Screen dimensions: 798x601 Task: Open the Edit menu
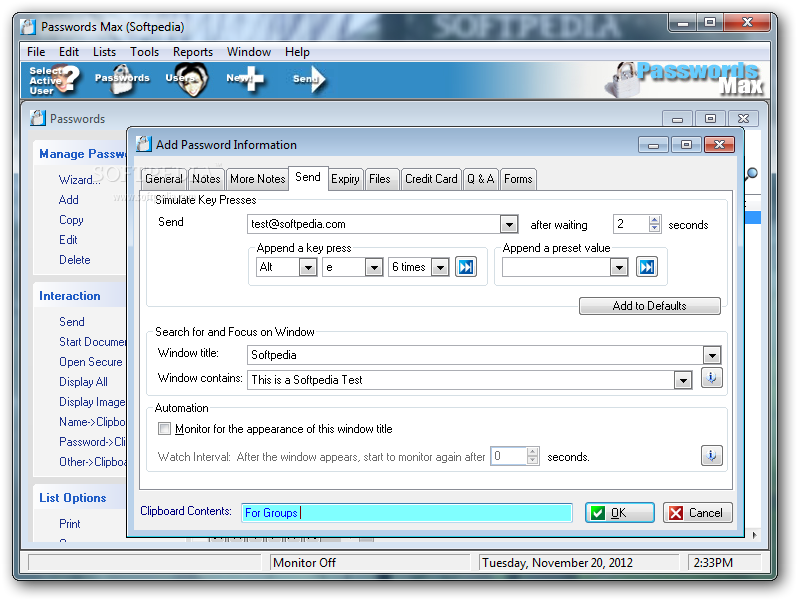69,52
